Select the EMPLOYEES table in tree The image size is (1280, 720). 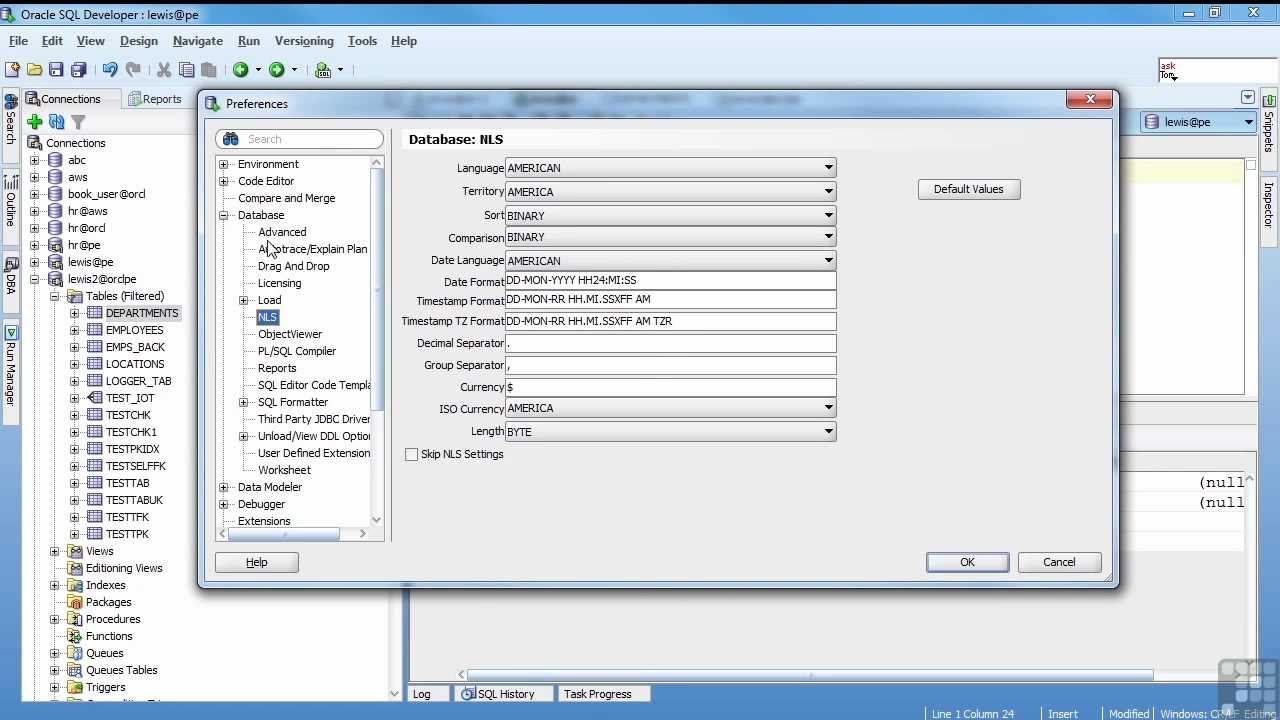pyautogui.click(x=134, y=330)
